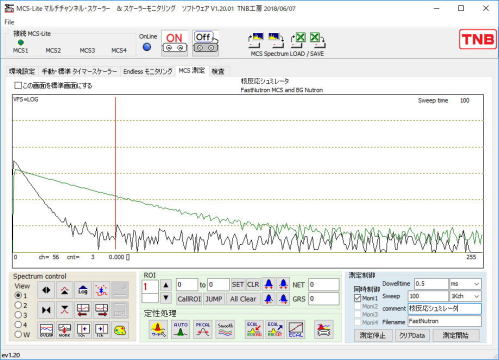Click the JUMP button

[214, 299]
